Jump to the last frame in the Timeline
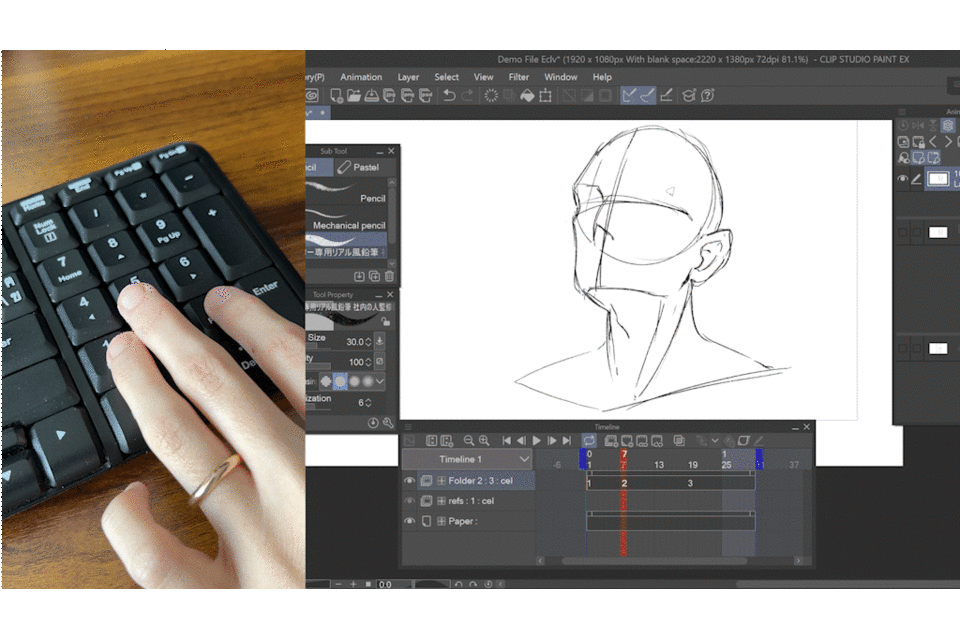This screenshot has height=639, width=960. click(x=567, y=441)
